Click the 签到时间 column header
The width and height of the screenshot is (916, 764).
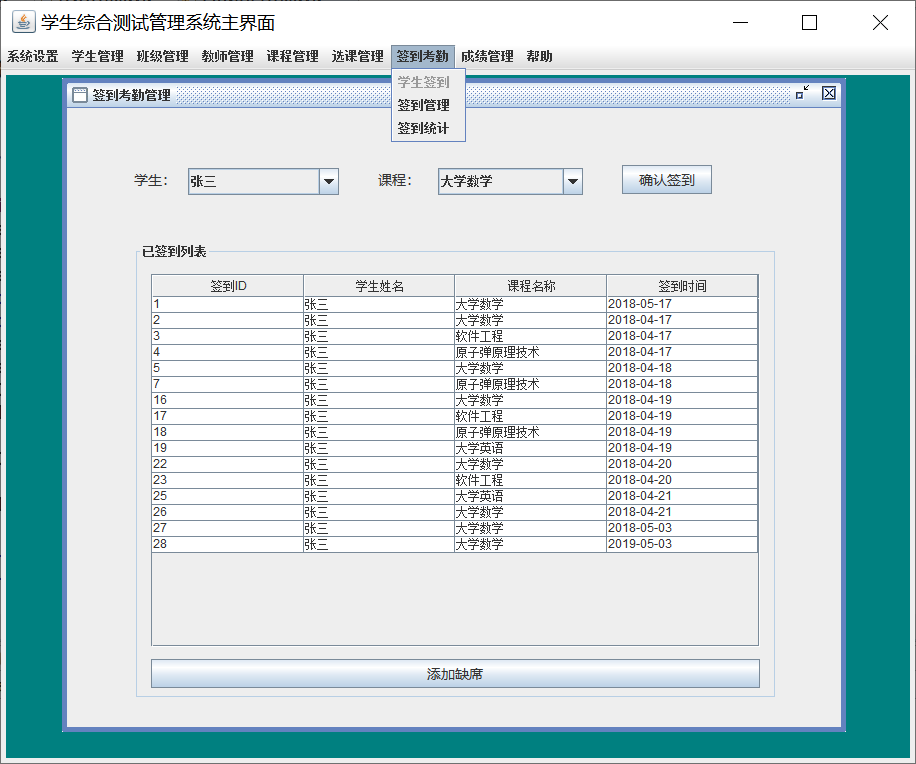pos(682,286)
